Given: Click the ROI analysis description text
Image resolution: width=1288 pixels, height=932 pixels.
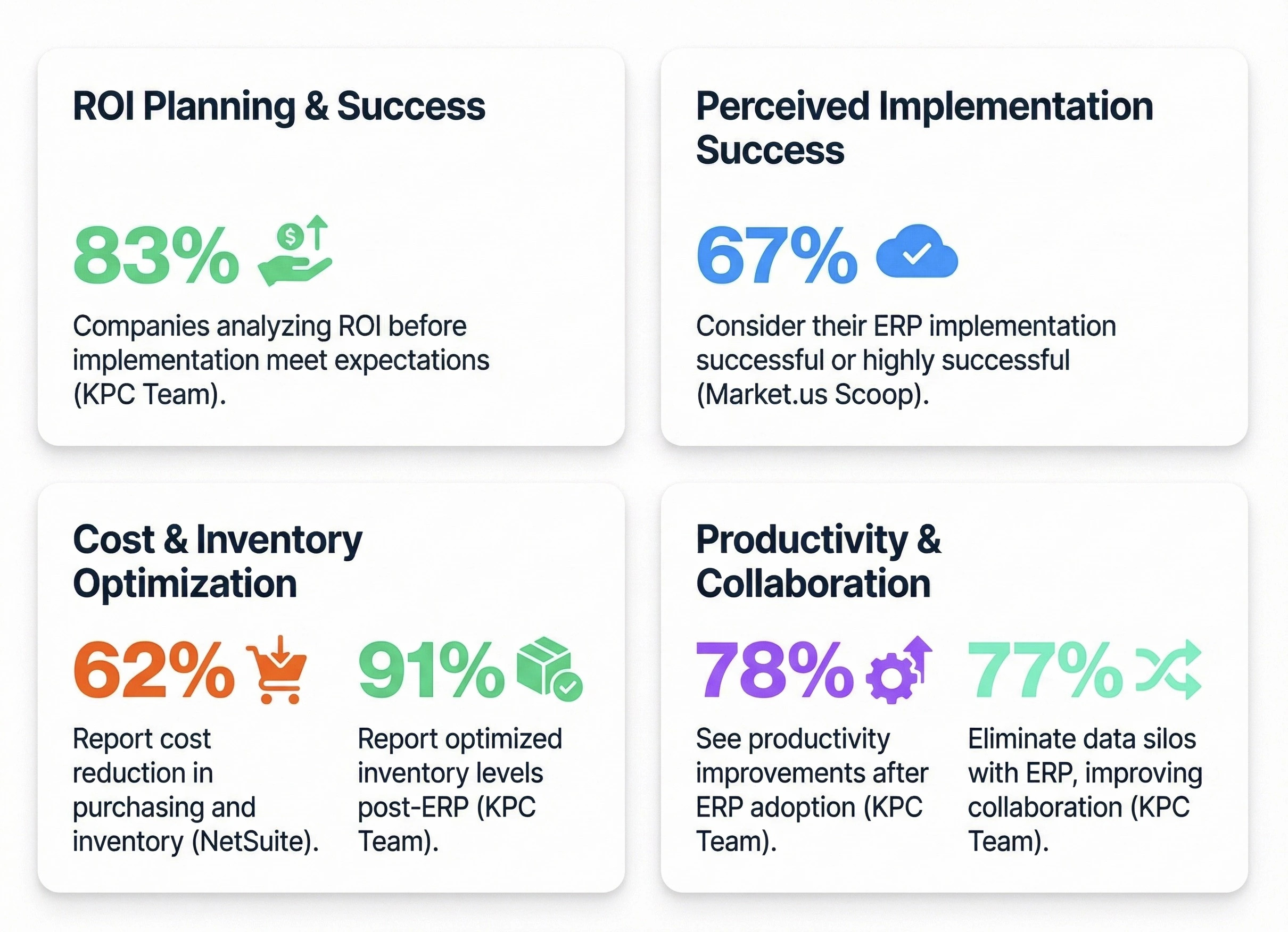Looking at the screenshot, I should click(280, 360).
